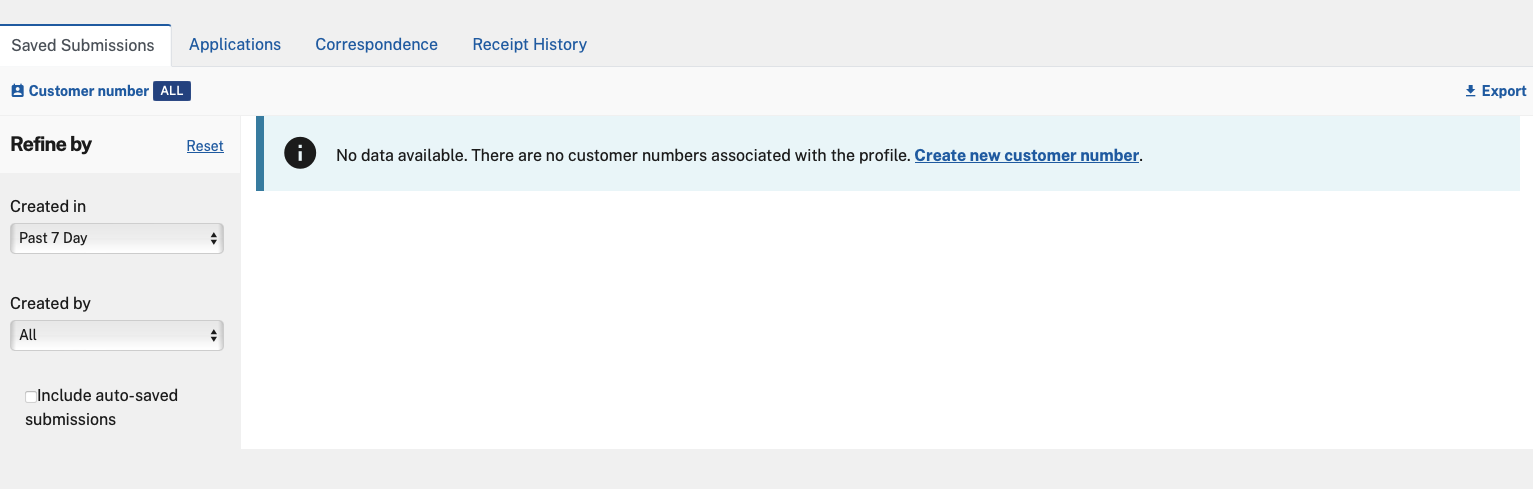
Task: Enable Include auto-saved submissions checkbox
Action: point(31,397)
